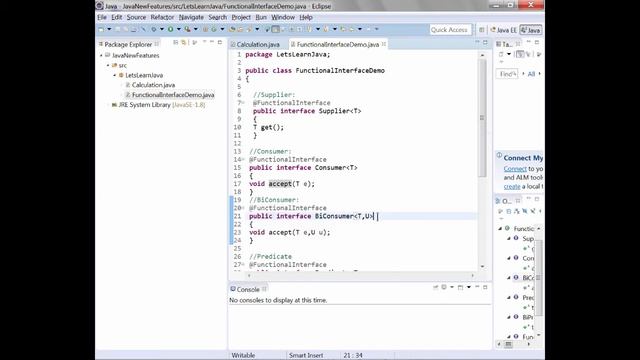The width and height of the screenshot is (640, 360).
Task: Click the Pin Console icon
Action: [436, 287]
